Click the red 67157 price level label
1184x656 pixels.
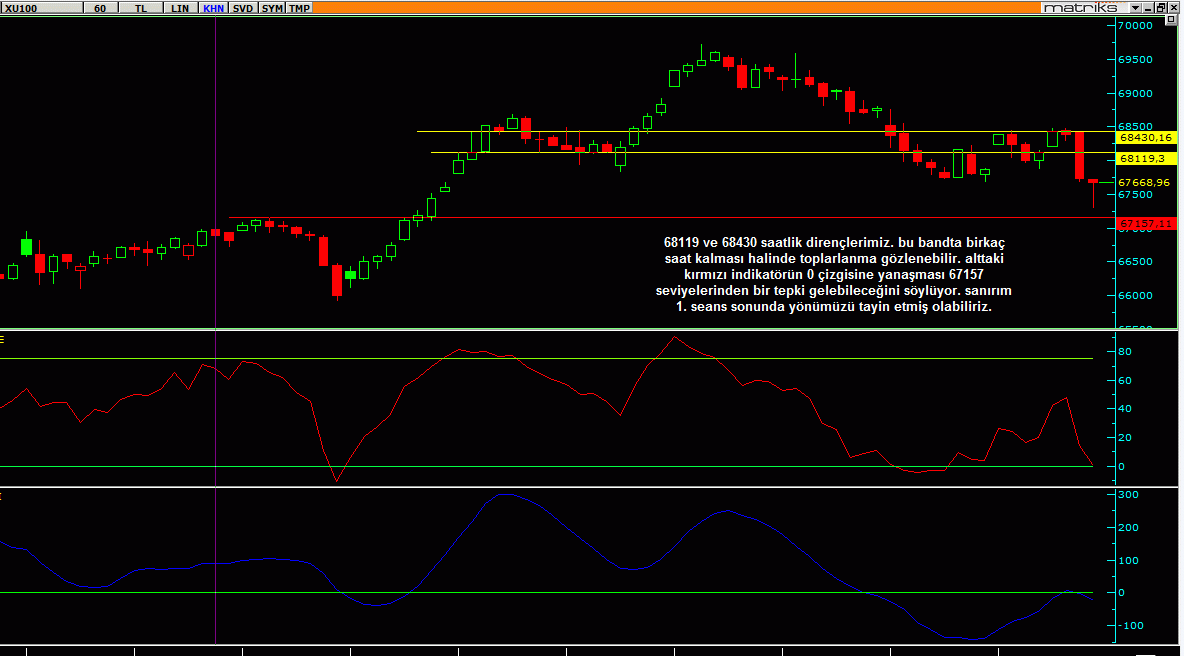click(1146, 223)
